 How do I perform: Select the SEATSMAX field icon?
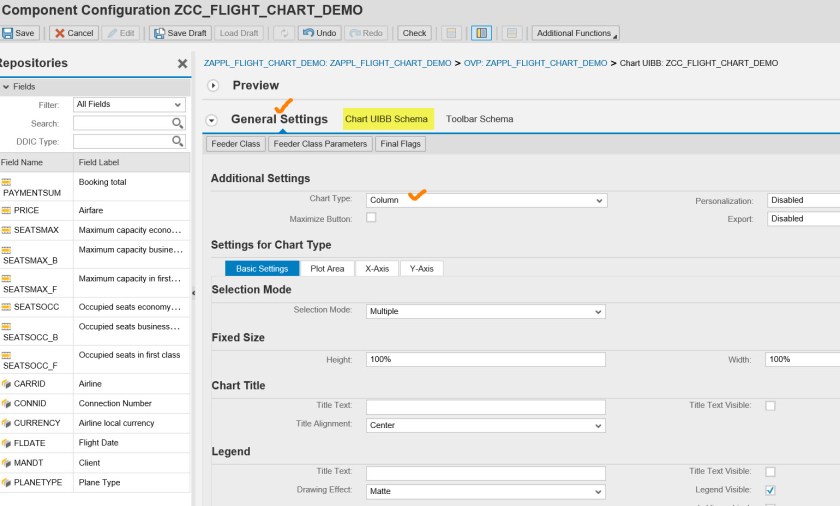[6, 230]
